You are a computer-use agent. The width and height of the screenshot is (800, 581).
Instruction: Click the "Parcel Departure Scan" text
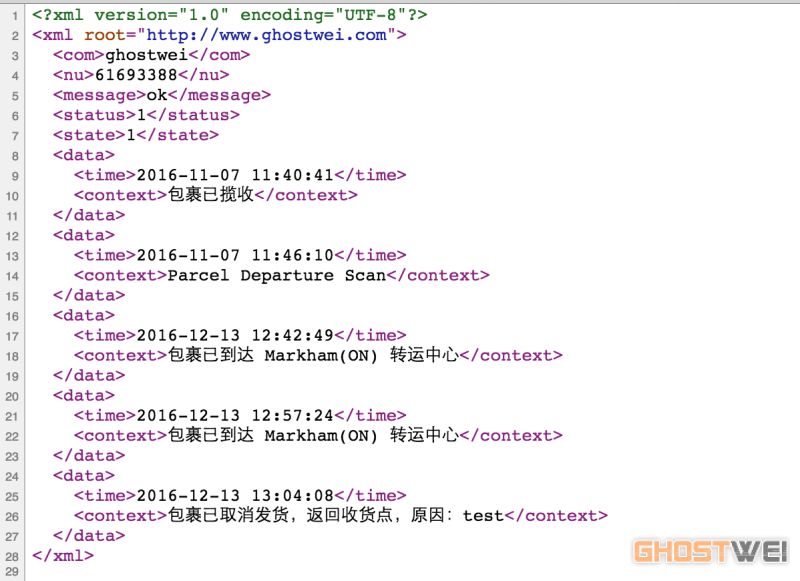click(x=276, y=275)
